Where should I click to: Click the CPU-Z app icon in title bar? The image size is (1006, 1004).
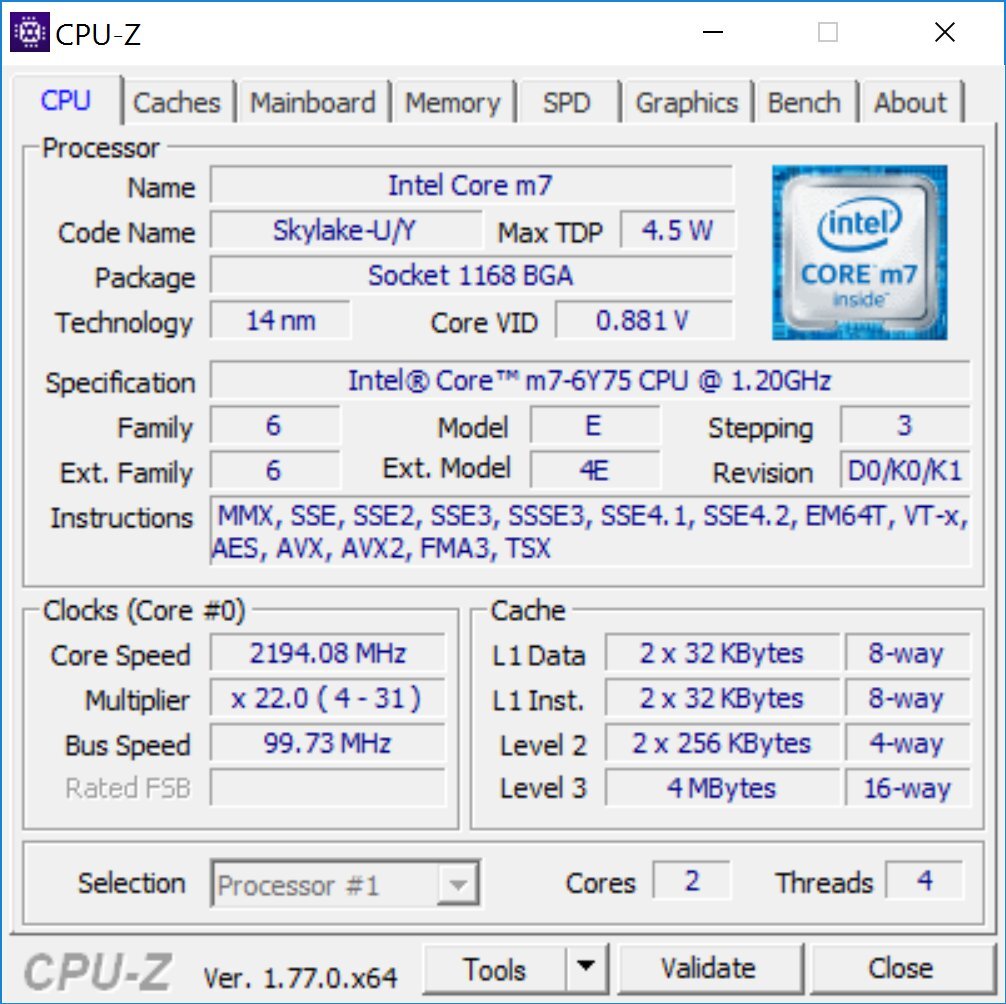tap(30, 31)
